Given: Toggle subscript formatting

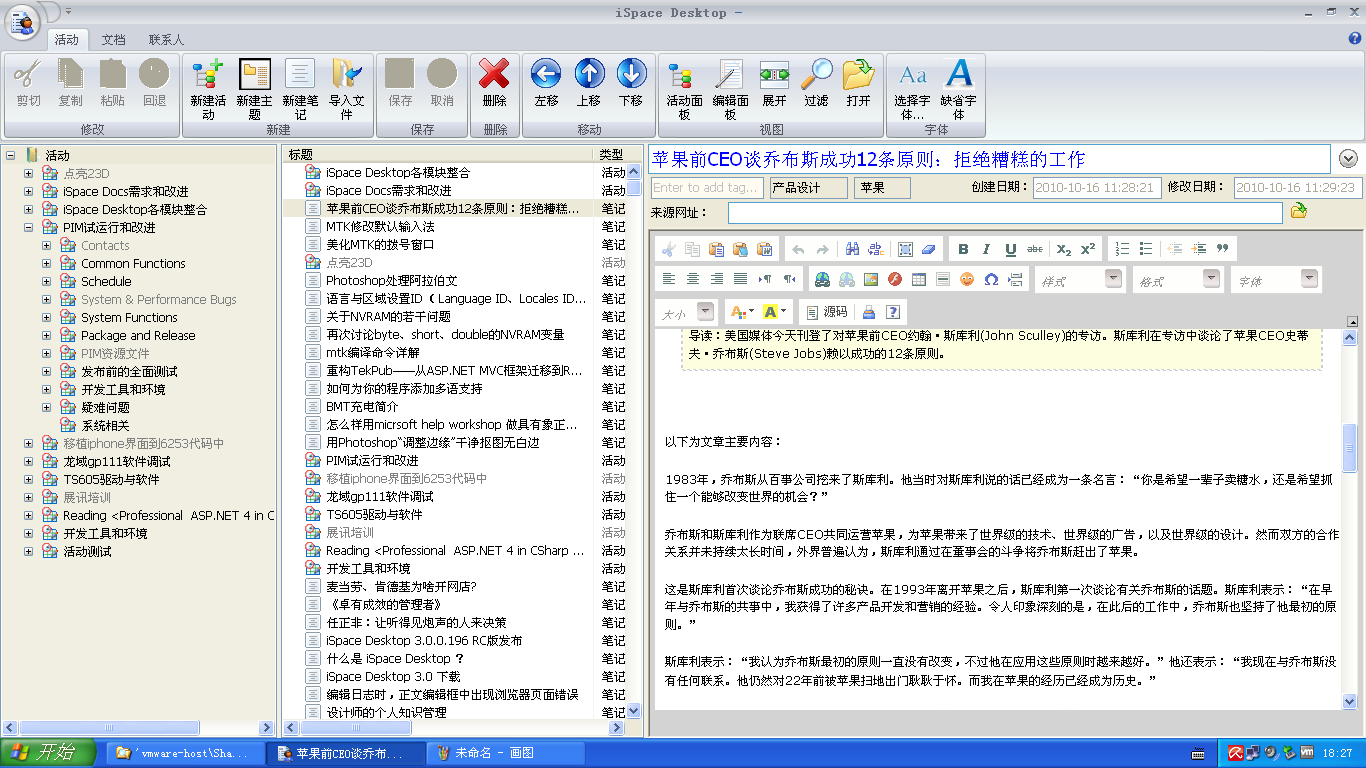Looking at the screenshot, I should tap(1064, 249).
